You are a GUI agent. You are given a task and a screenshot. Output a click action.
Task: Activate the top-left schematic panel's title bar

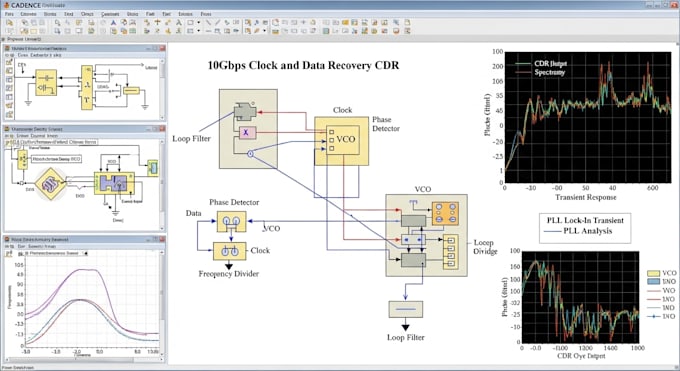pos(85,48)
